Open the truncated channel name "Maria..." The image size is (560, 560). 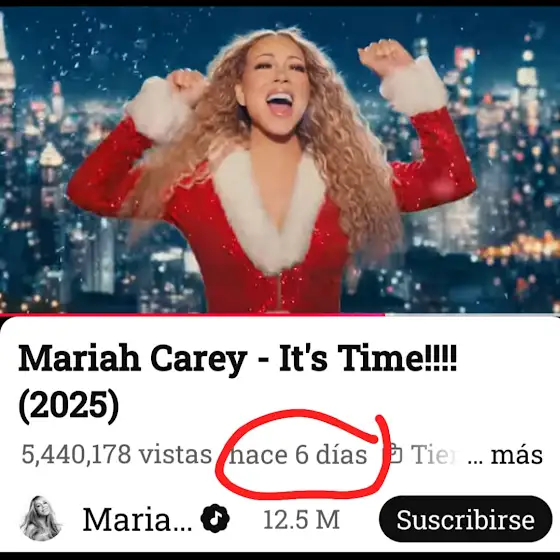pos(137,520)
